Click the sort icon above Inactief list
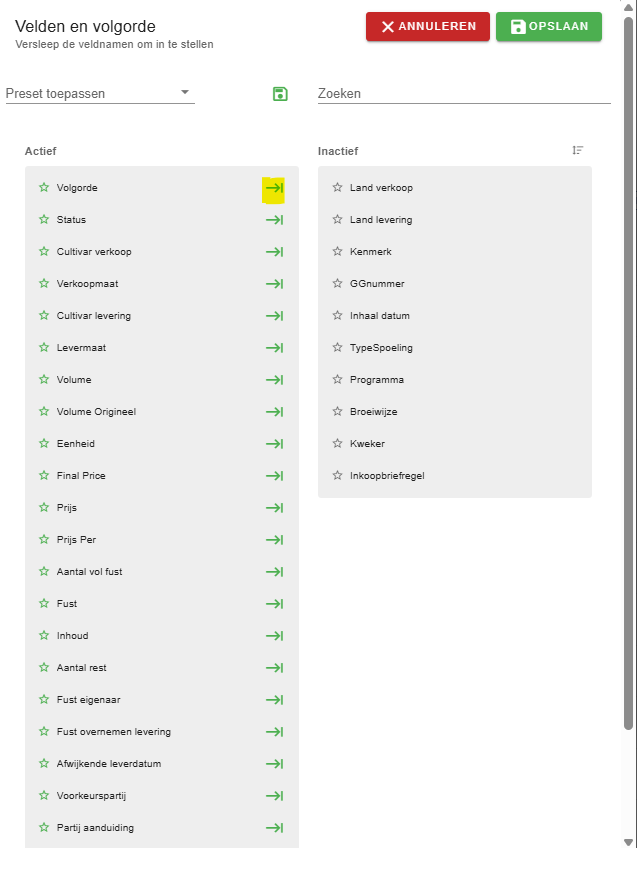637x877 pixels. pyautogui.click(x=578, y=150)
